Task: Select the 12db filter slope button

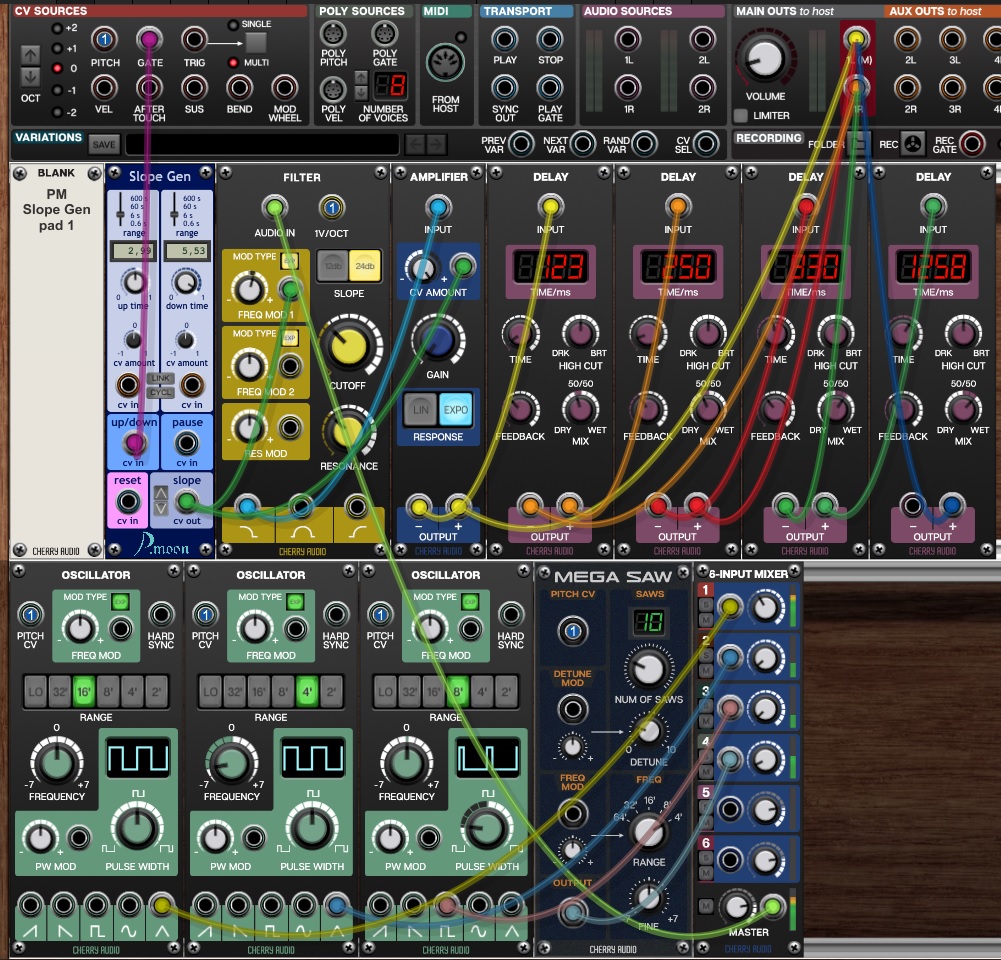Action: 331,264
